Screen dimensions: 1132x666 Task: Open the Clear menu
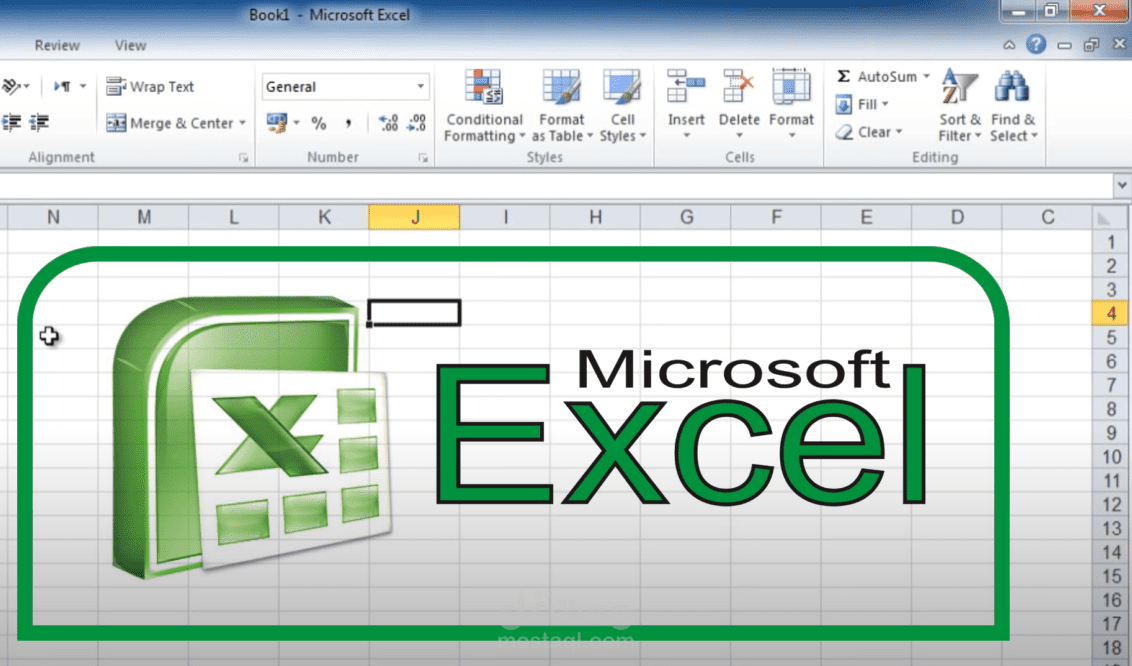[x=869, y=132]
